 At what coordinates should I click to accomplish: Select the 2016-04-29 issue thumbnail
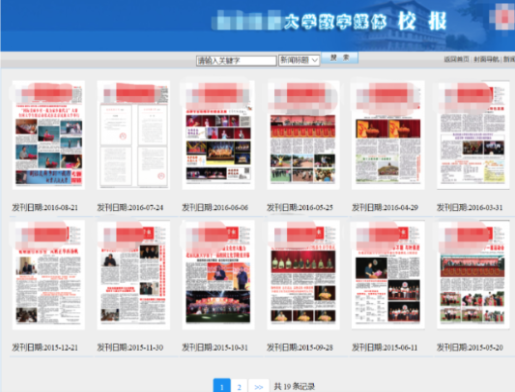[388, 135]
